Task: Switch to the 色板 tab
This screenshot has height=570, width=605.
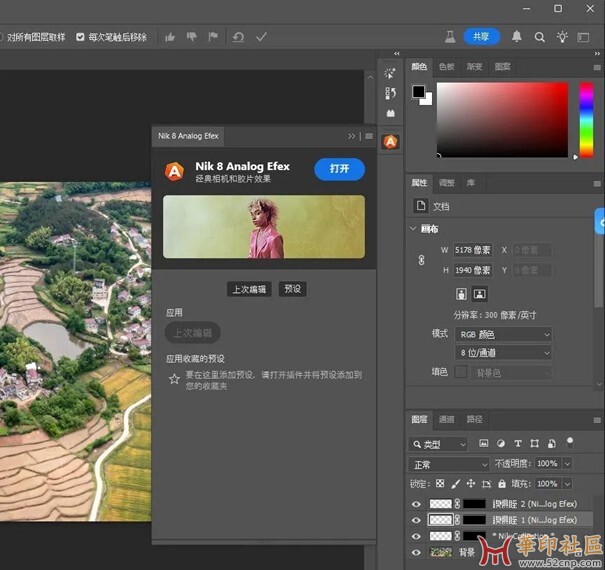Action: (446, 67)
